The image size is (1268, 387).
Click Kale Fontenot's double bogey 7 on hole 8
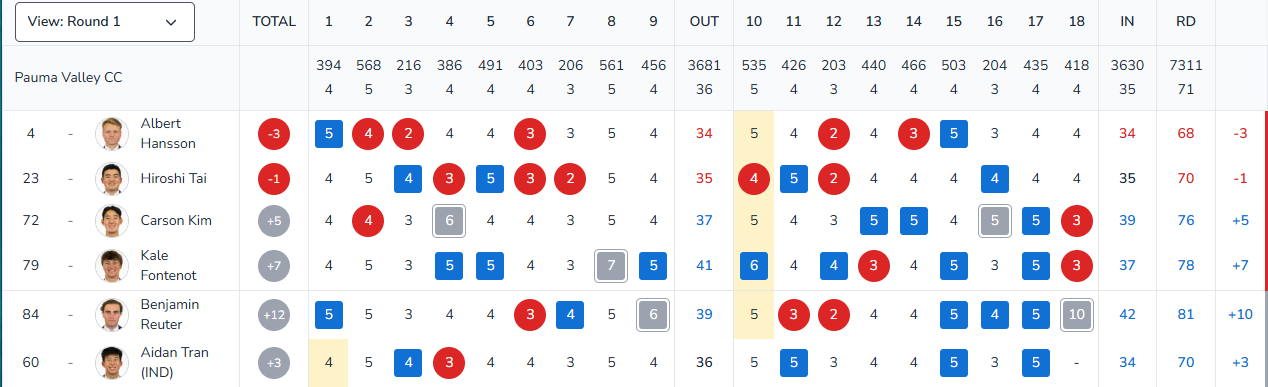point(610,265)
